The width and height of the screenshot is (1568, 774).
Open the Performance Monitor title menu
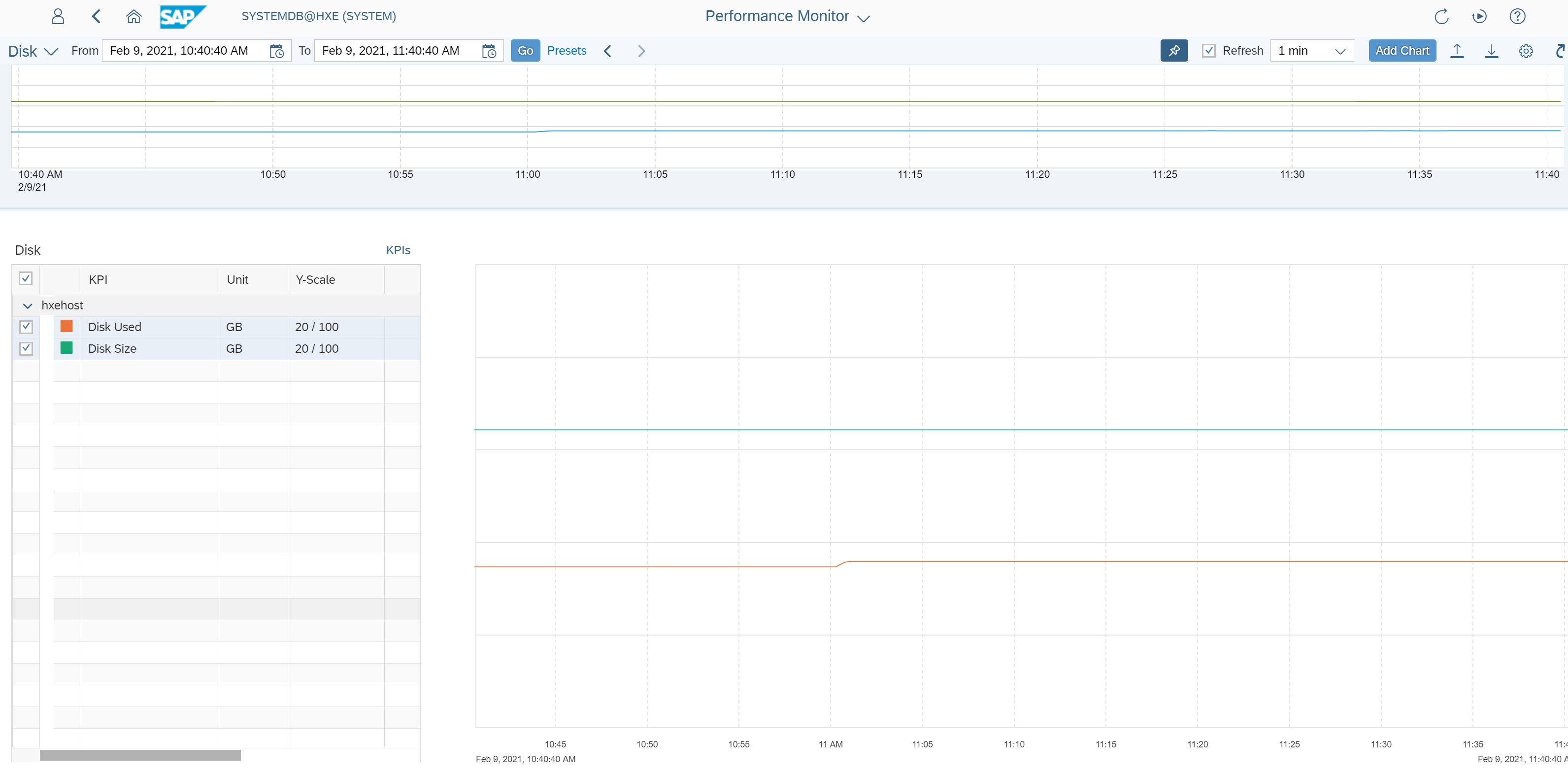[787, 16]
